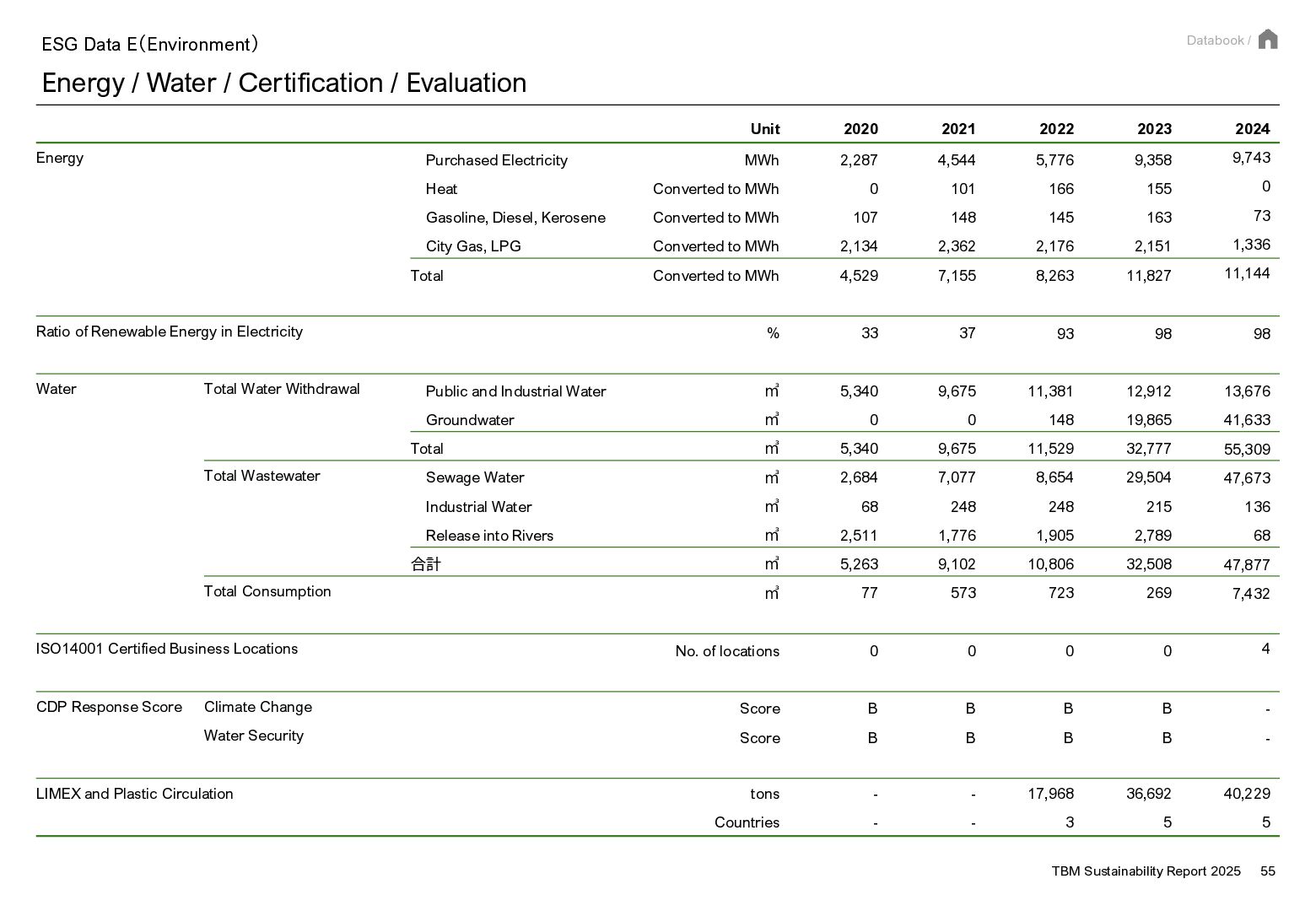
Task: Select 'Ratio of Renewable Energy in Electricity' label
Action: (x=170, y=332)
